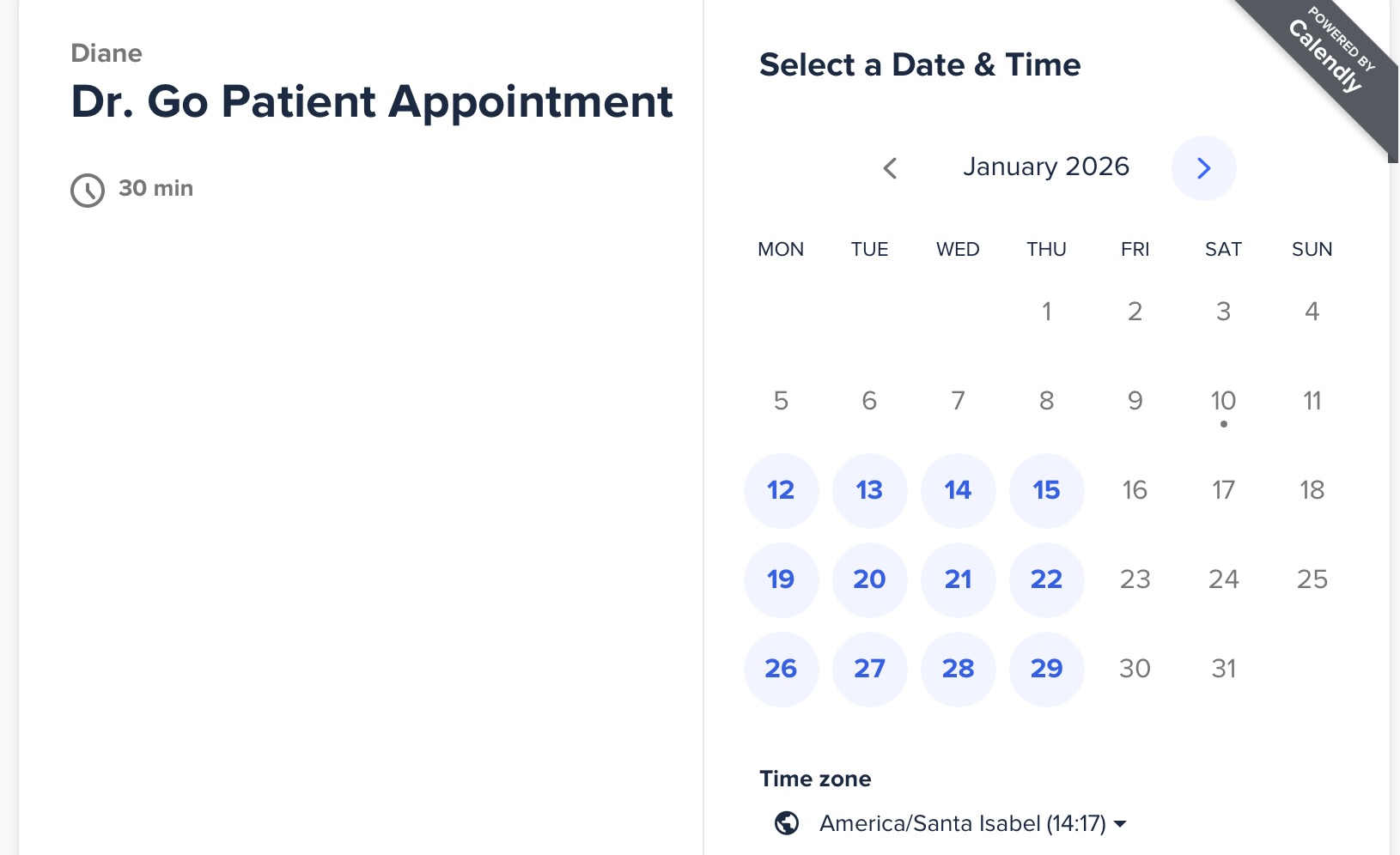
Task: Click the globe icon beside time zone
Action: [x=787, y=823]
